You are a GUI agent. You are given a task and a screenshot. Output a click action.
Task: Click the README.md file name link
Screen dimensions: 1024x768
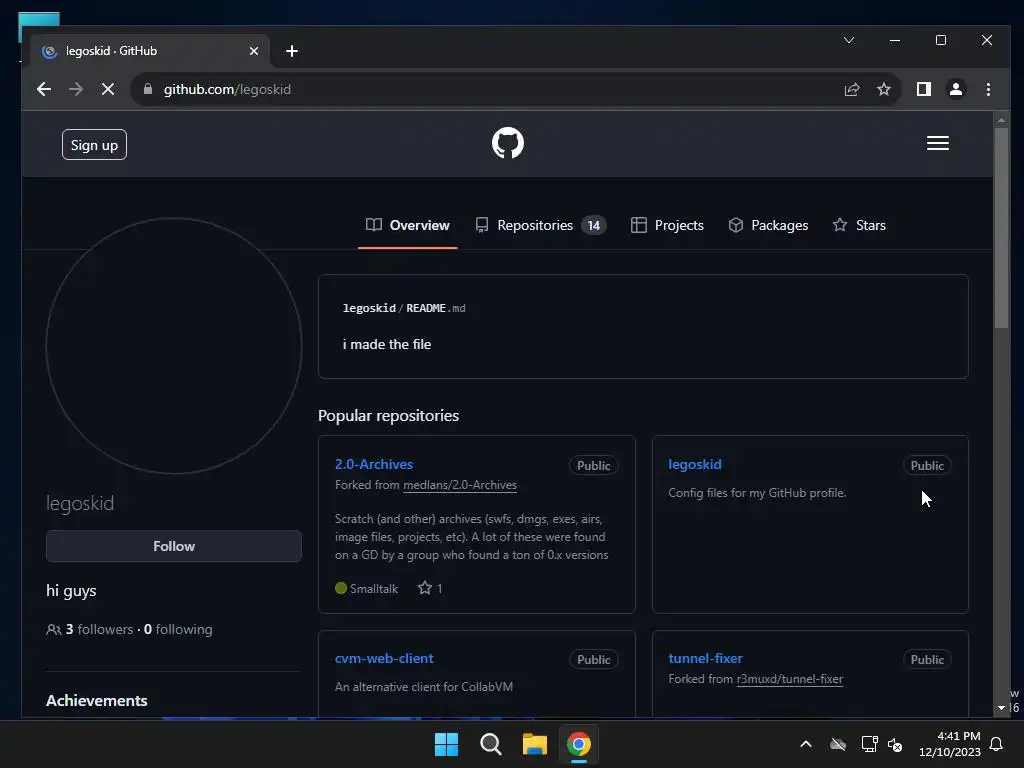436,308
